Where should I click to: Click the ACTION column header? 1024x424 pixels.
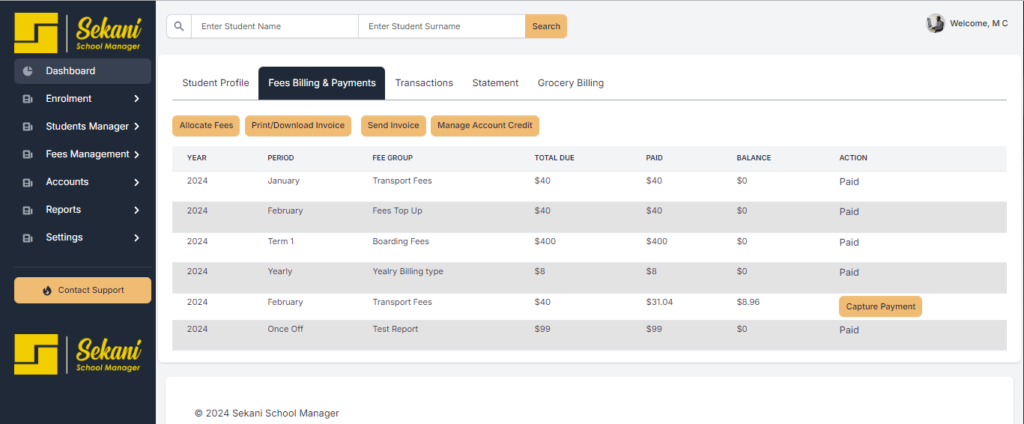pos(854,158)
